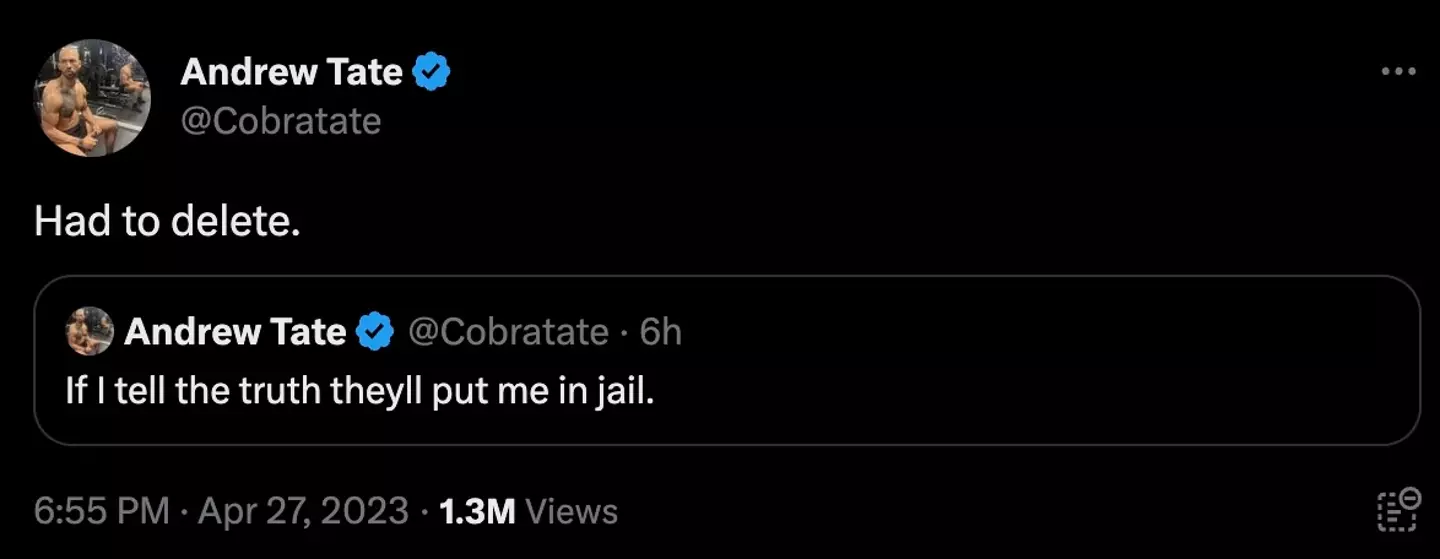Click the 6:55 PM post time
Viewport: 1440px width, 559px height.
tap(101, 511)
